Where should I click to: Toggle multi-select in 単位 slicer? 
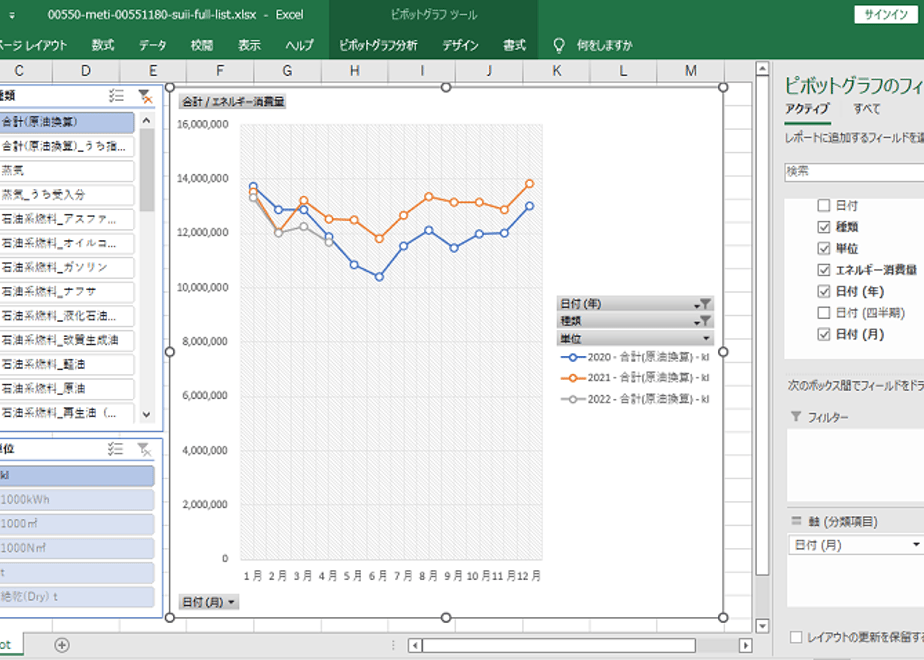click(x=116, y=450)
